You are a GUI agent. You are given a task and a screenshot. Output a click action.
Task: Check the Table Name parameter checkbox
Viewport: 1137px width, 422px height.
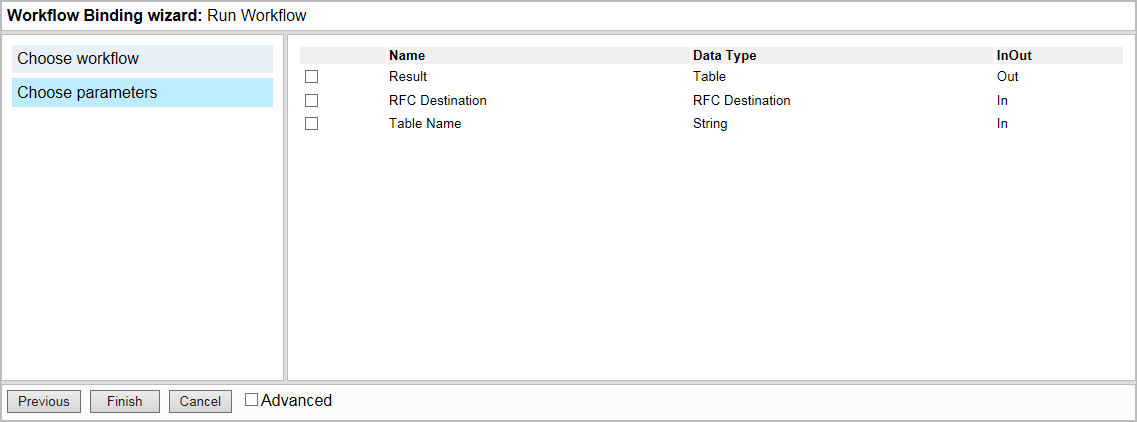(x=311, y=124)
